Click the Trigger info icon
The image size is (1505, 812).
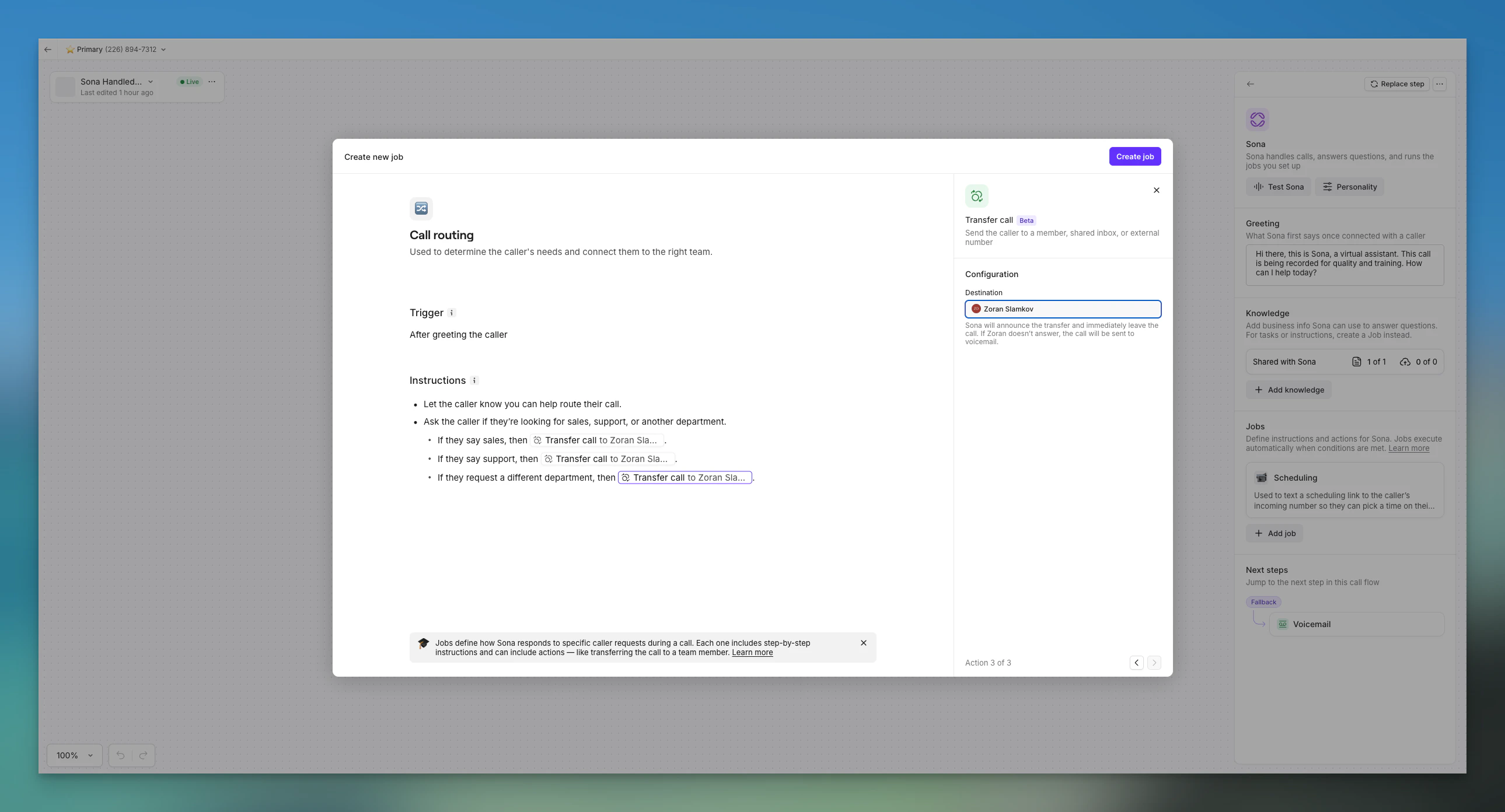click(452, 313)
